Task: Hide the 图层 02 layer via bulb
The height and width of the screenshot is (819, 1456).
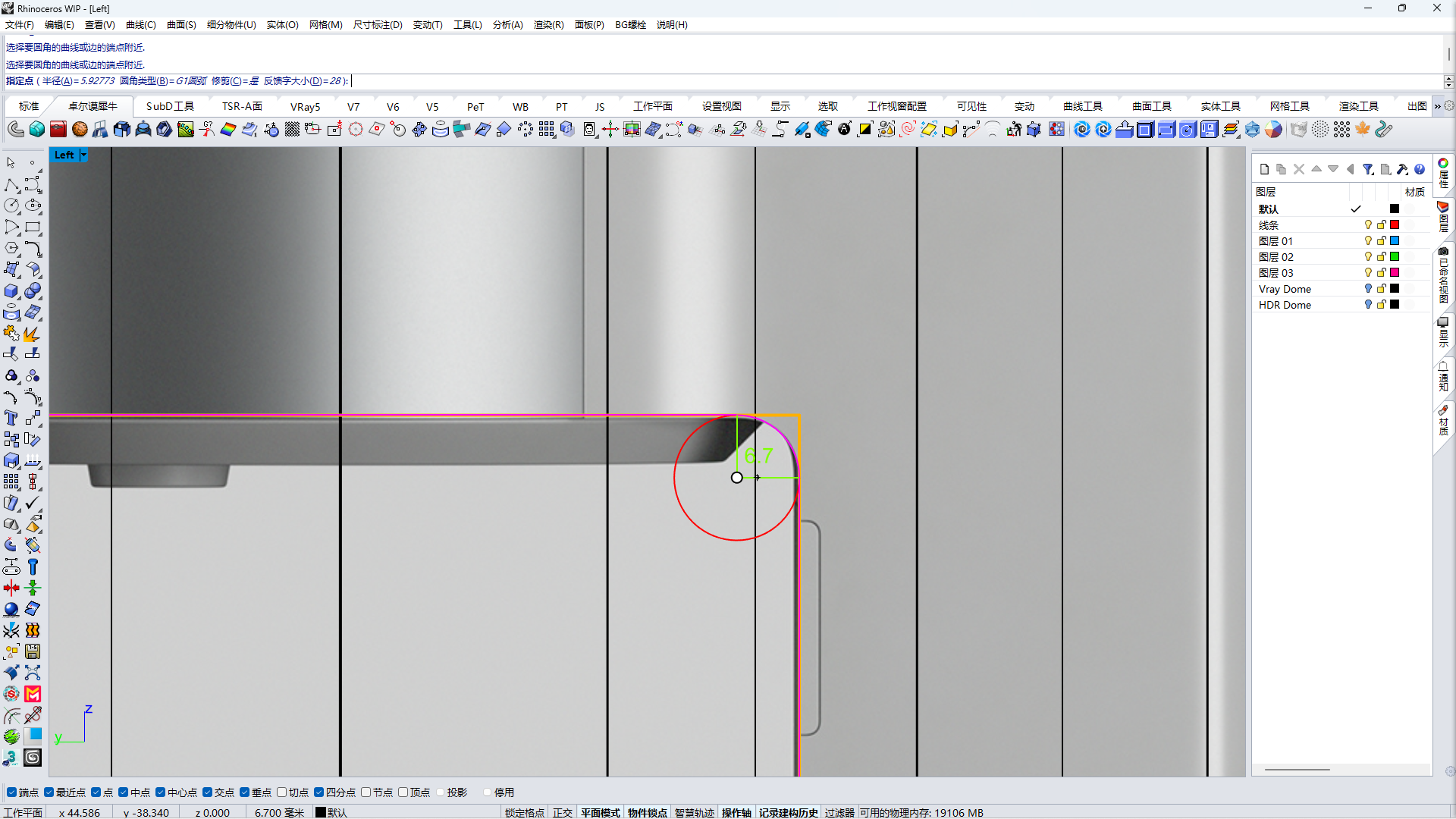Action: 1368,257
